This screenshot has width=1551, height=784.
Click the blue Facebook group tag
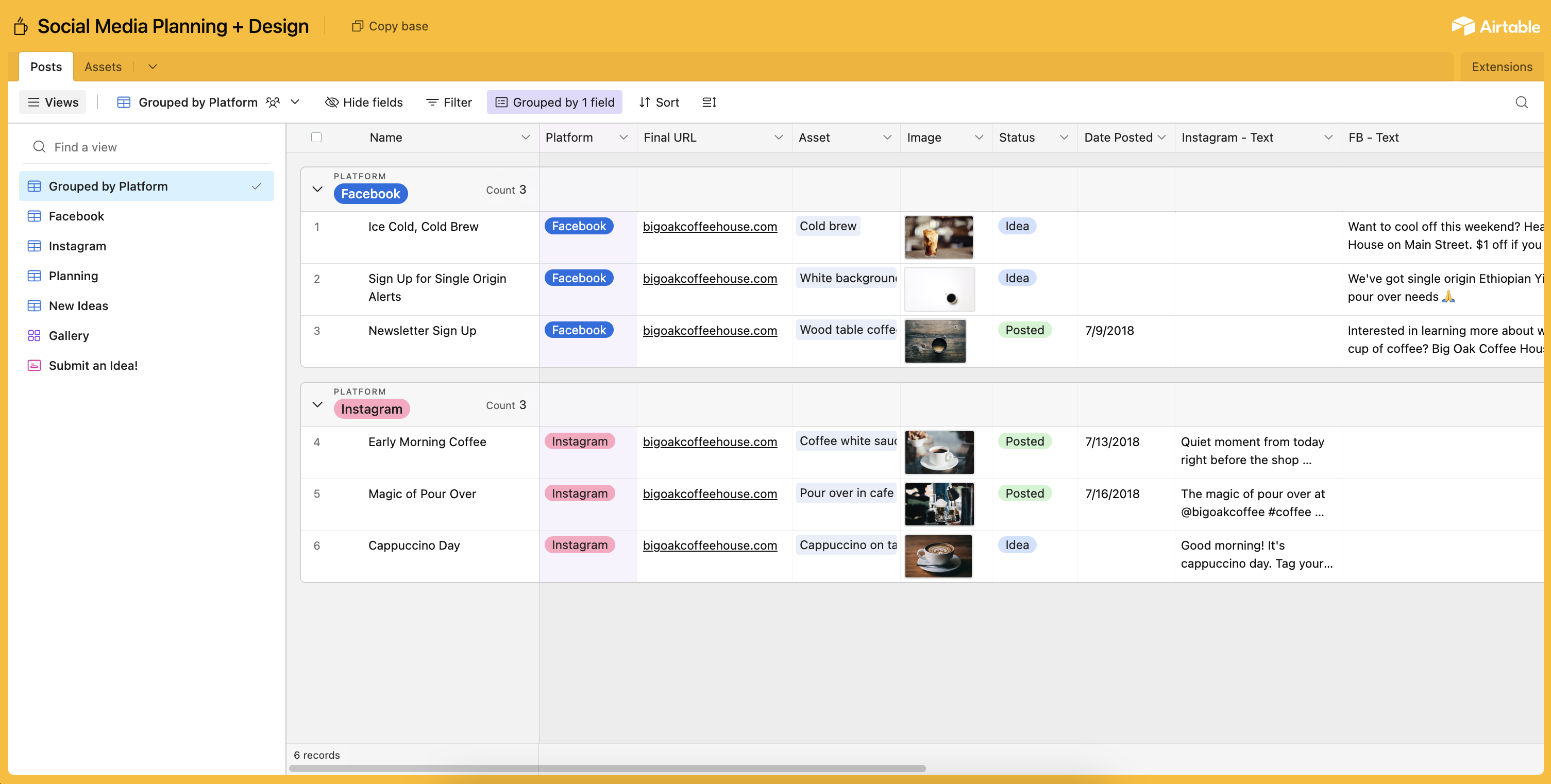pyautogui.click(x=370, y=194)
